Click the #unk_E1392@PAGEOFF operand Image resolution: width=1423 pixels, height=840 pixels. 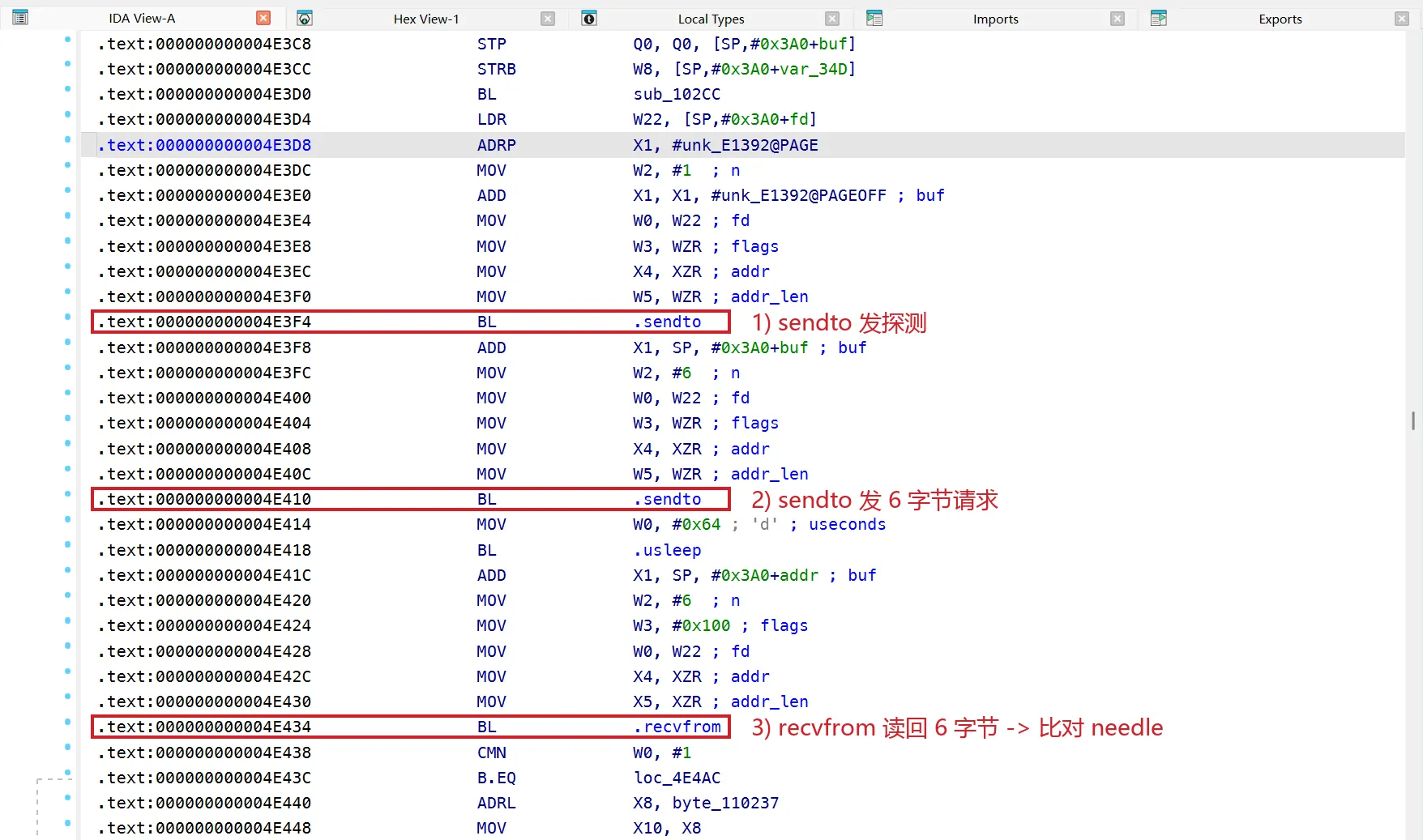[x=798, y=195]
